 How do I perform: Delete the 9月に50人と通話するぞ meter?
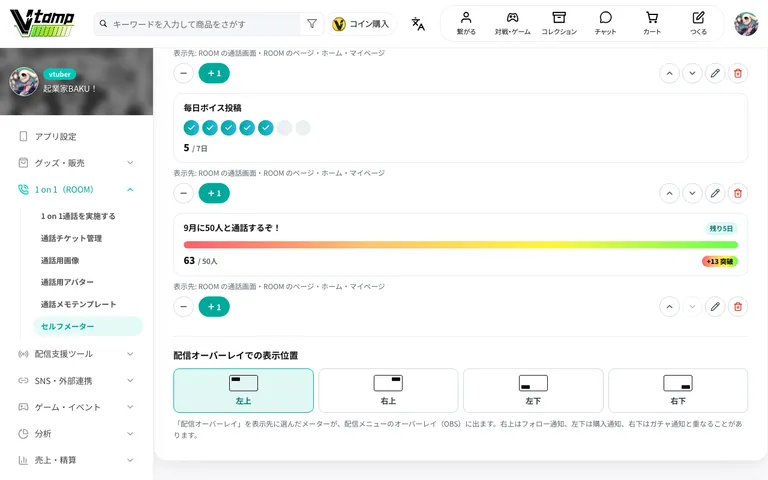point(738,307)
